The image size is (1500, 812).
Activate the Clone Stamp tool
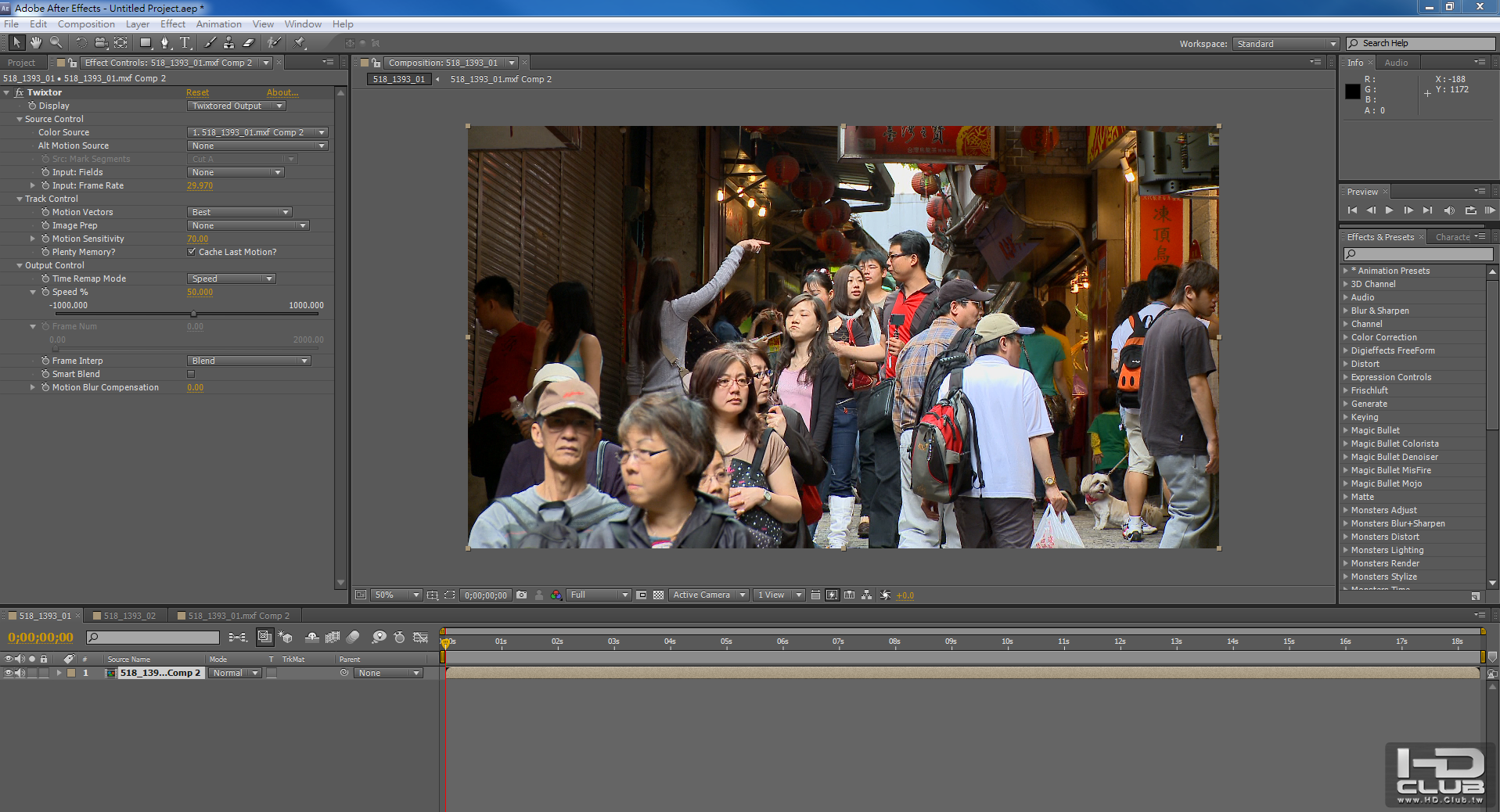pos(228,43)
